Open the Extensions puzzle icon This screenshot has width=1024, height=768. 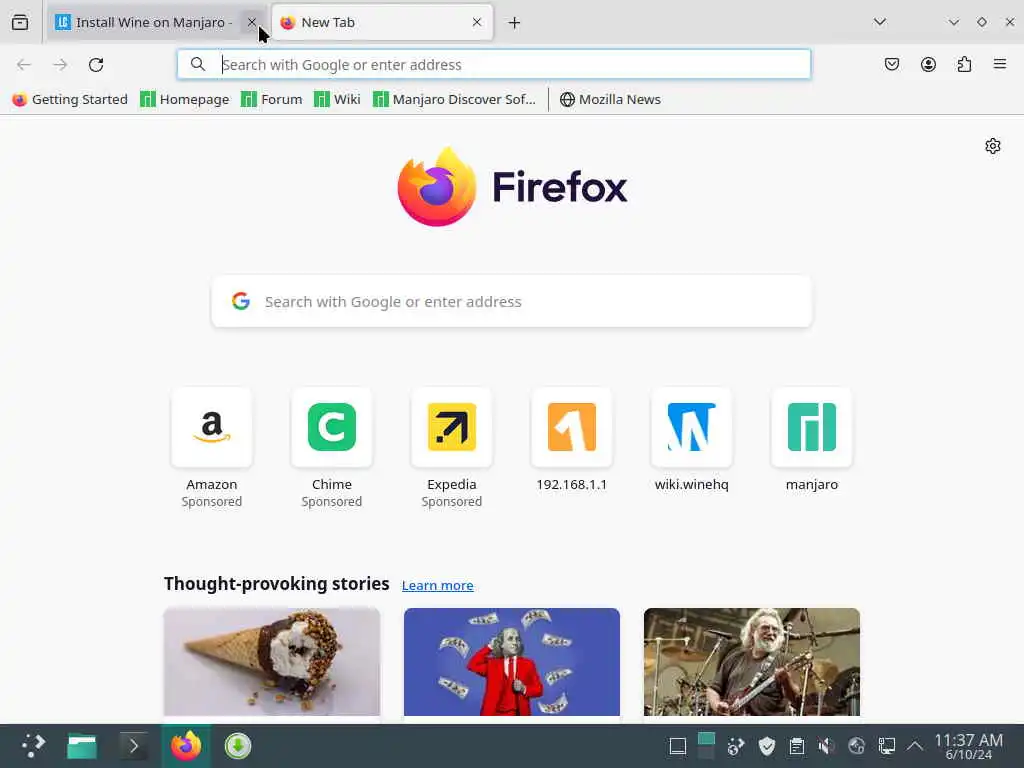(964, 64)
